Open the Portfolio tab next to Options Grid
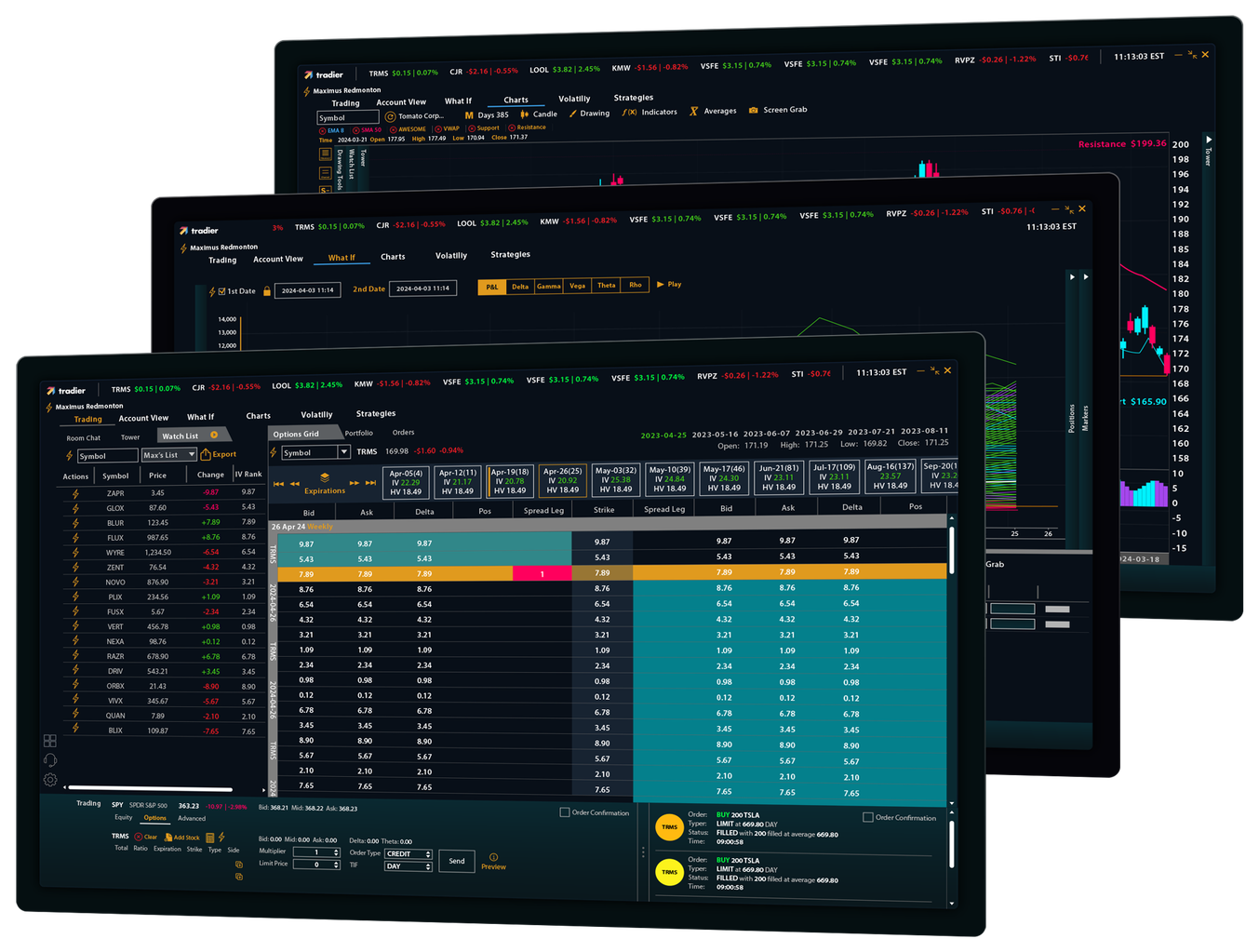 (x=359, y=432)
